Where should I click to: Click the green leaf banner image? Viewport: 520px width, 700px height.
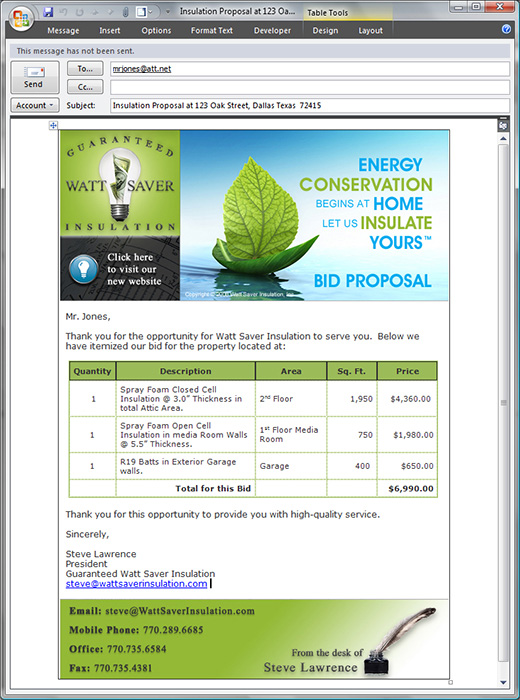pos(314,215)
